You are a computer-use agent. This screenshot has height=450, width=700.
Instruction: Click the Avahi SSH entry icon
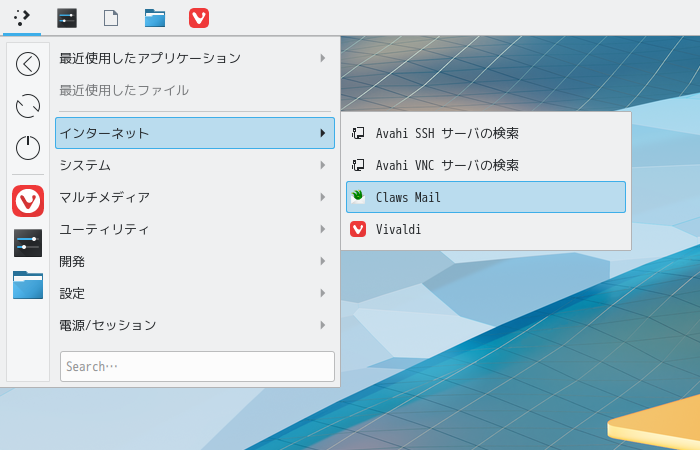pyautogui.click(x=358, y=133)
